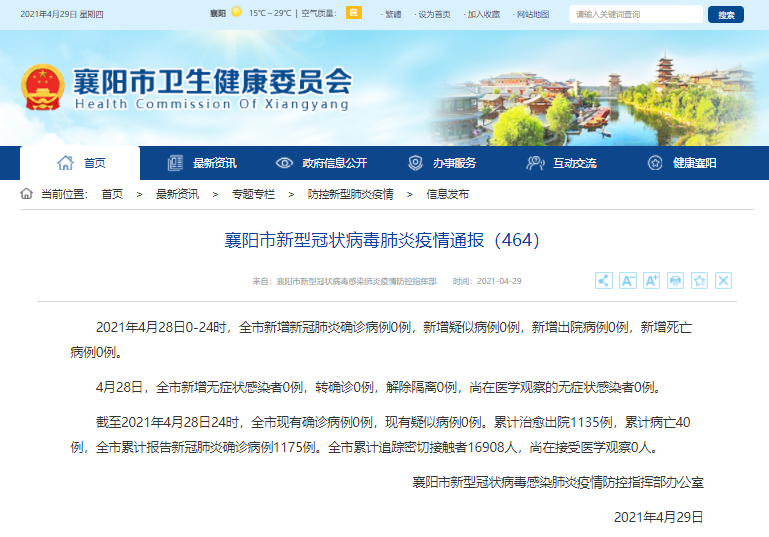Click the sunny weather icon
The width and height of the screenshot is (769, 537).
click(x=236, y=13)
